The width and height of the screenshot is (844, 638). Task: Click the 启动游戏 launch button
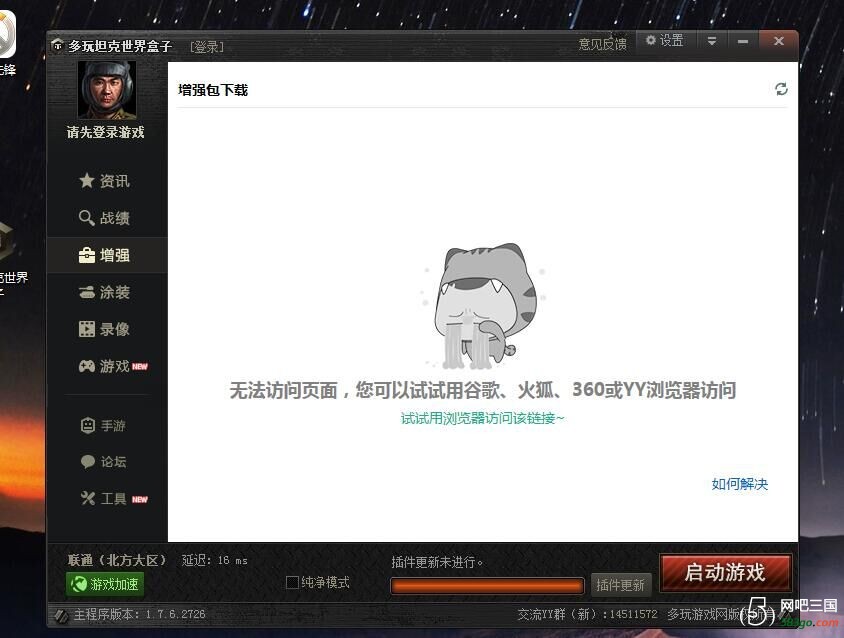pyautogui.click(x=725, y=572)
